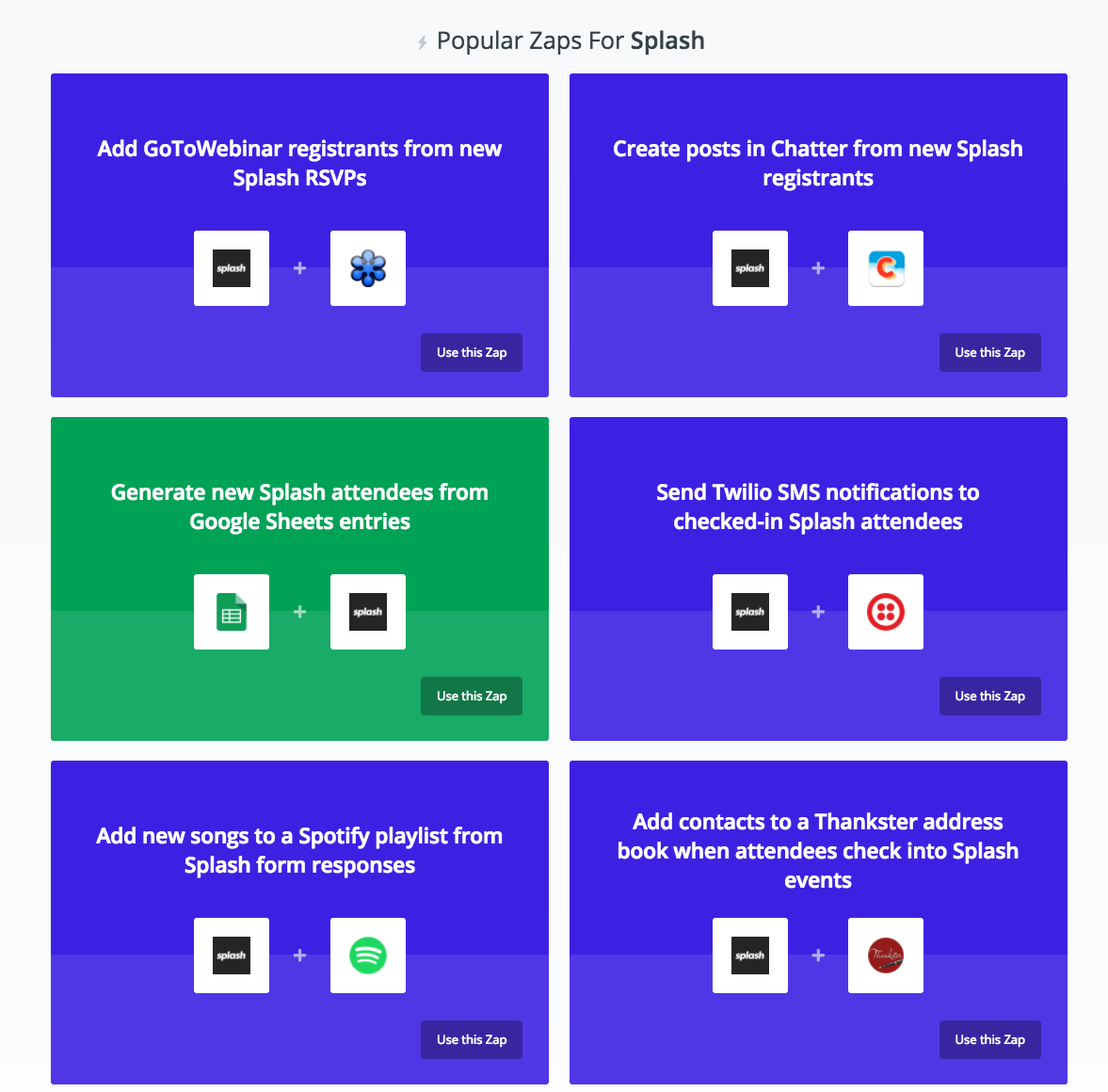The width and height of the screenshot is (1108, 1092).
Task: Use this Zap for Spotify playlist
Action: (472, 1039)
